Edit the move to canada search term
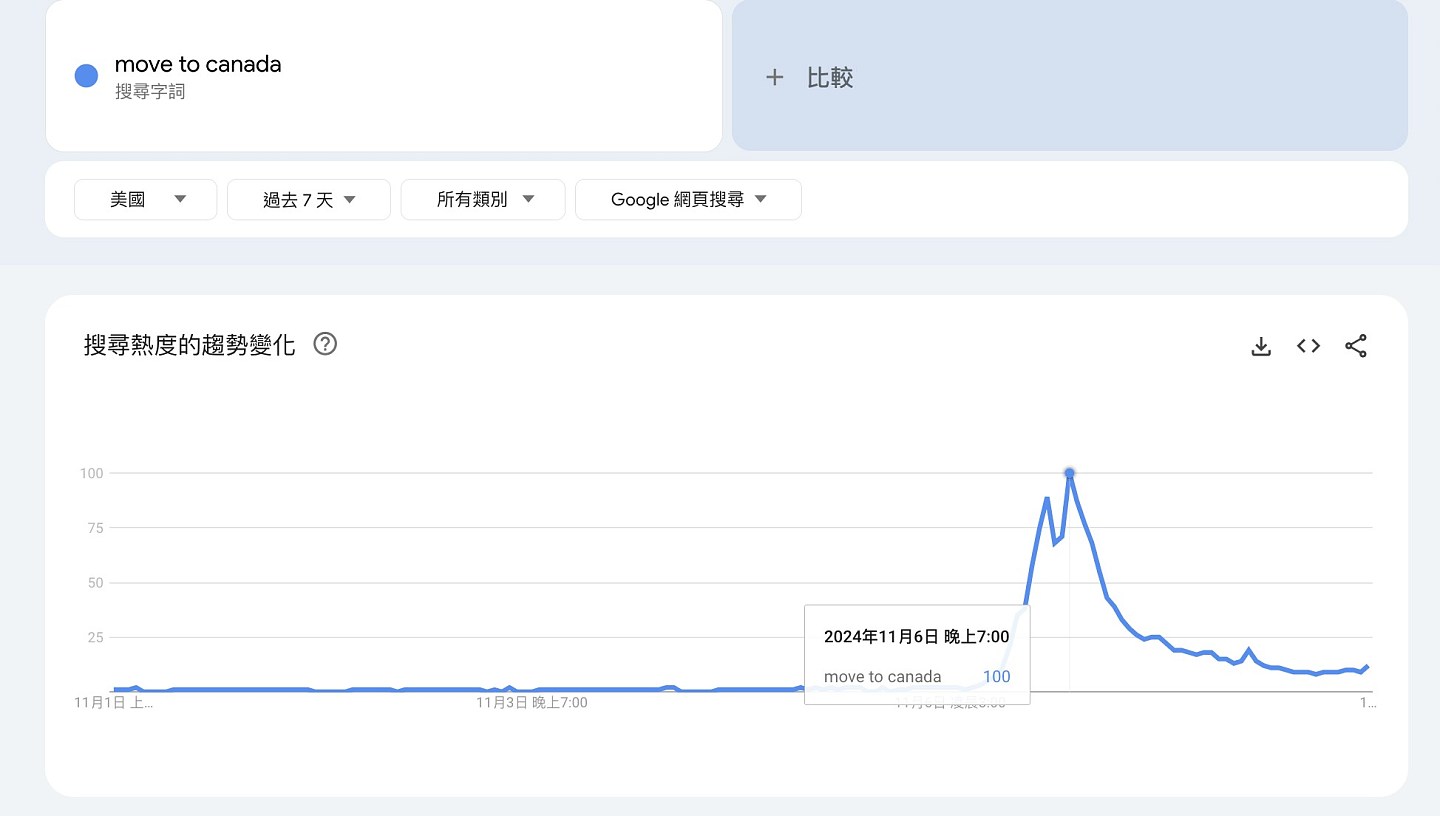The height and width of the screenshot is (816, 1440). tap(198, 64)
